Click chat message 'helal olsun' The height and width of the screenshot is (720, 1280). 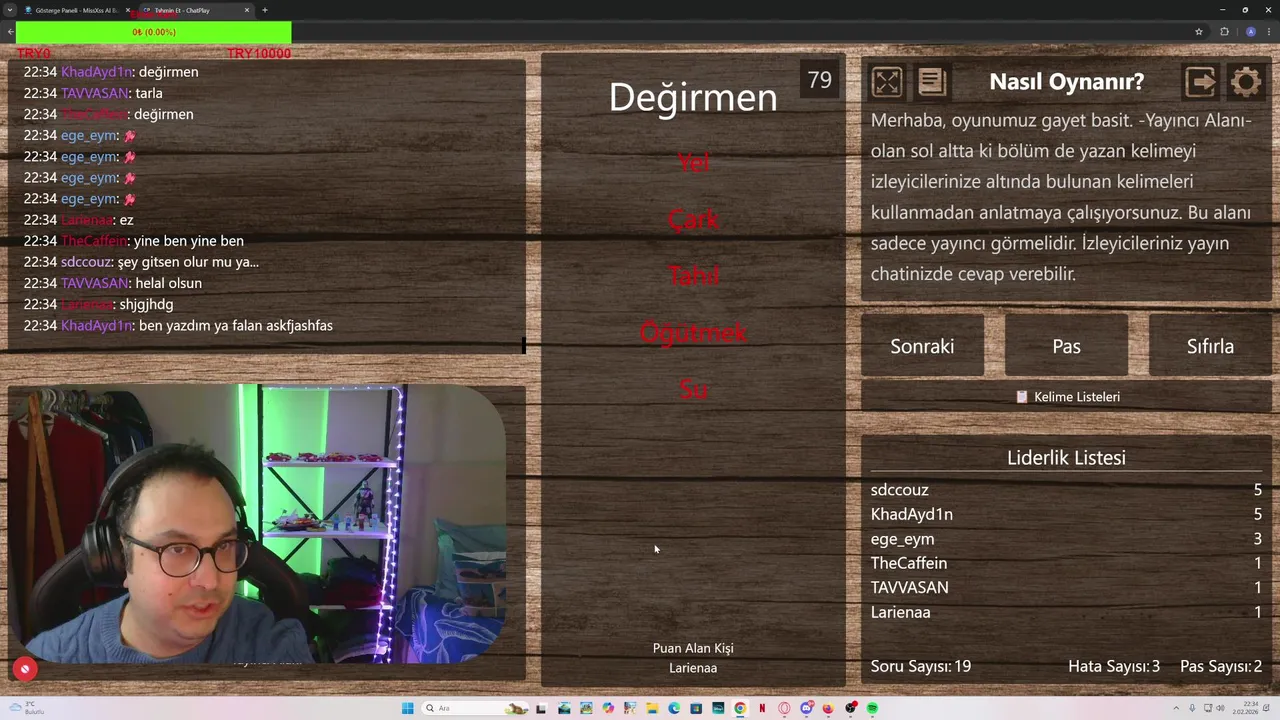pos(169,283)
